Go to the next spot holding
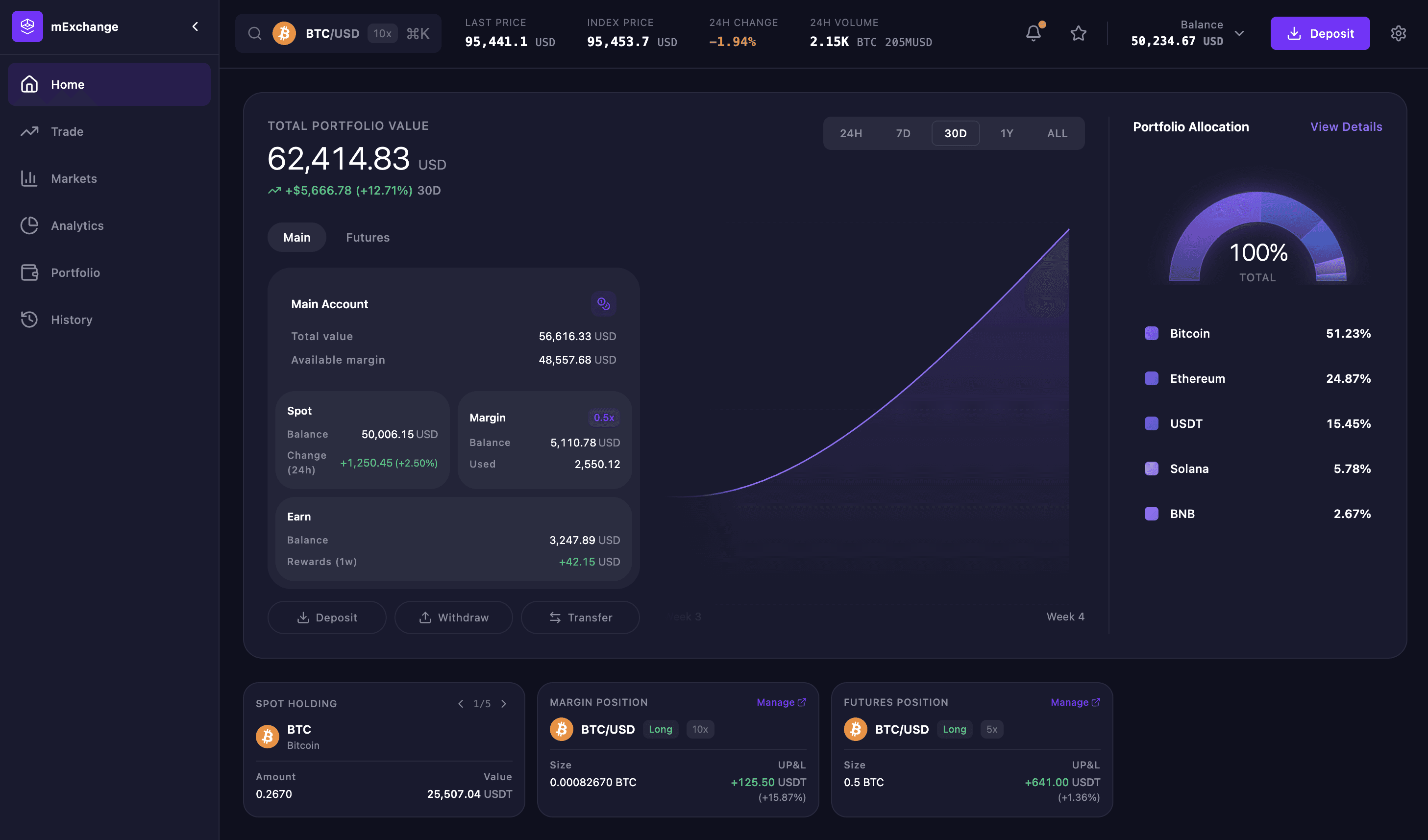The width and height of the screenshot is (1428, 840). click(504, 703)
